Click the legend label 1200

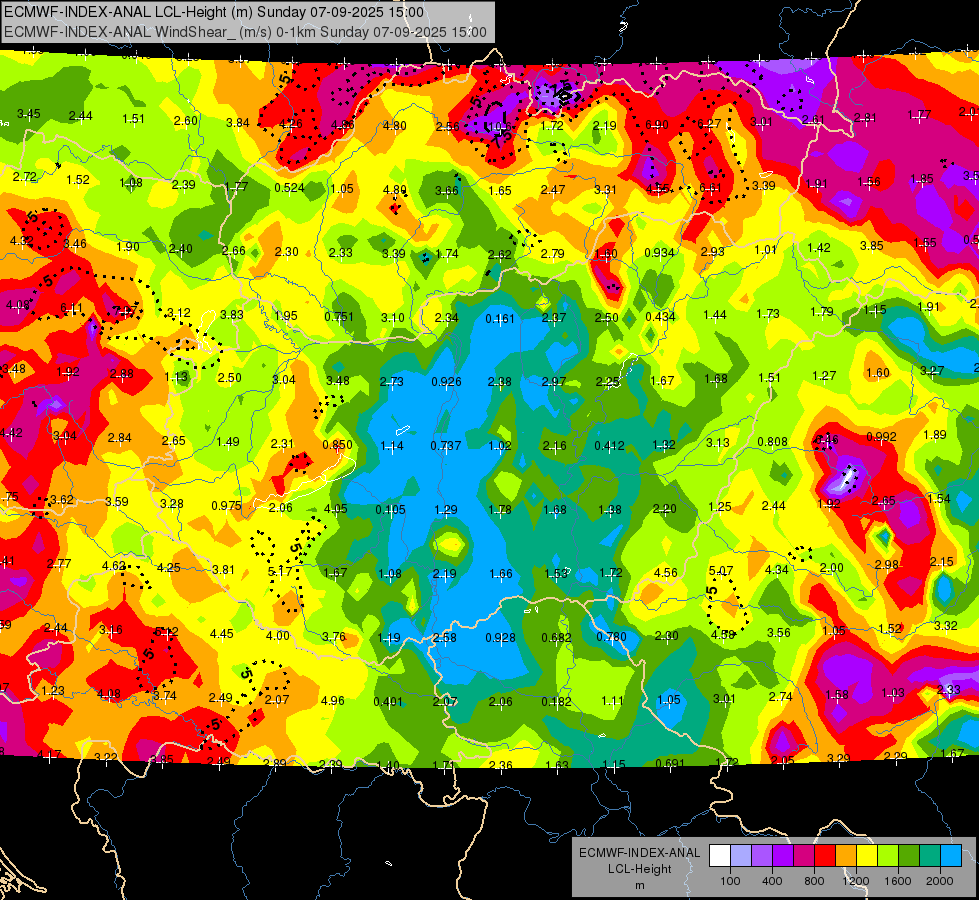[x=856, y=881]
